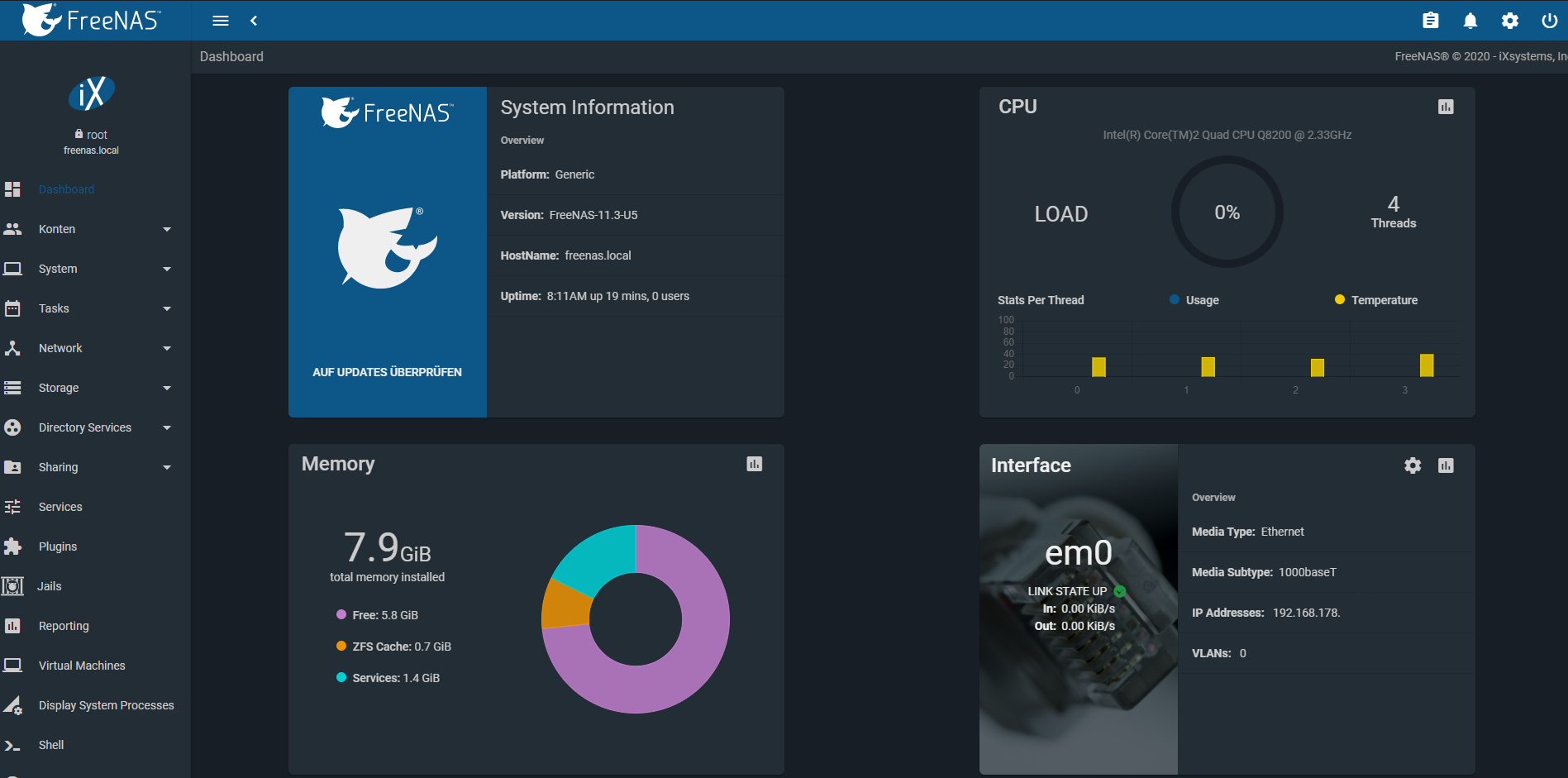Expand the Directory Services menu arrow
Screen dimensions: 1568x778
(167, 427)
